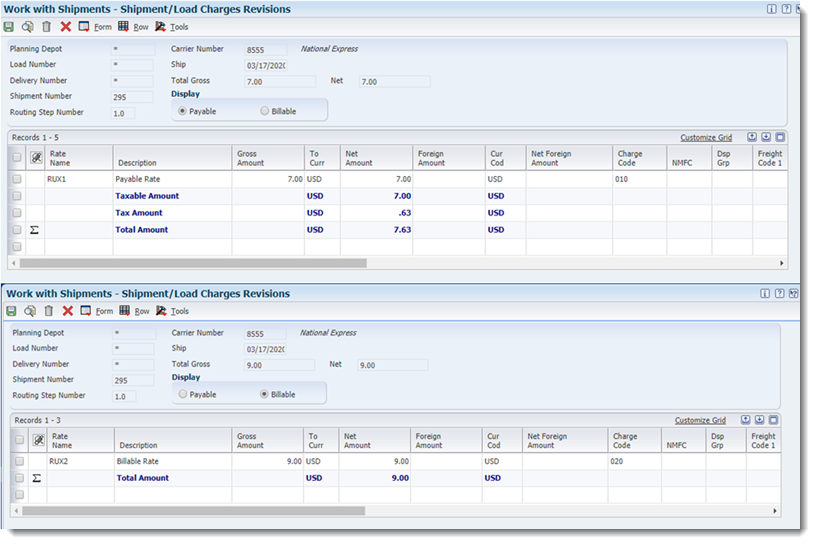
Task: Open the Form menu in upper window
Action: click(102, 27)
